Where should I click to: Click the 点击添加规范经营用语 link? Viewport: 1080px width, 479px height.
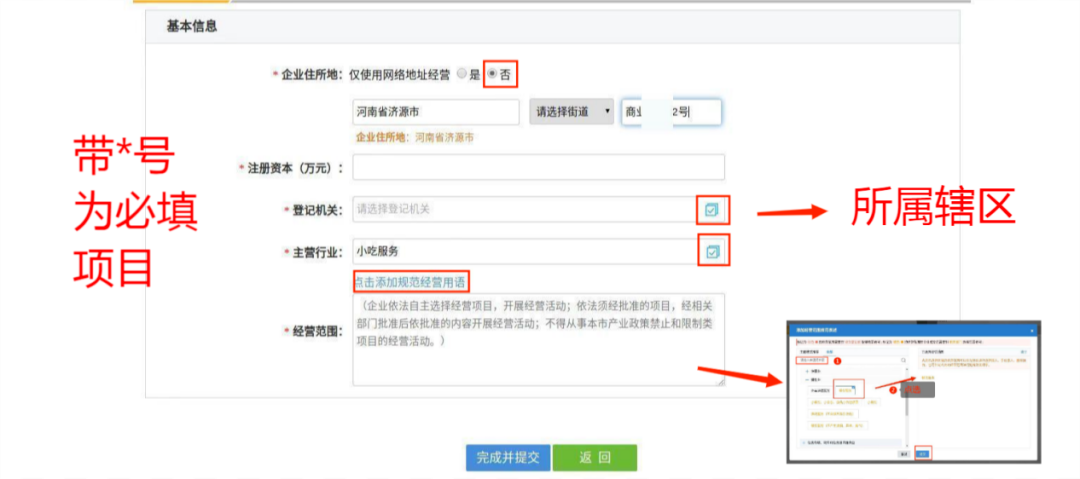[x=411, y=281]
